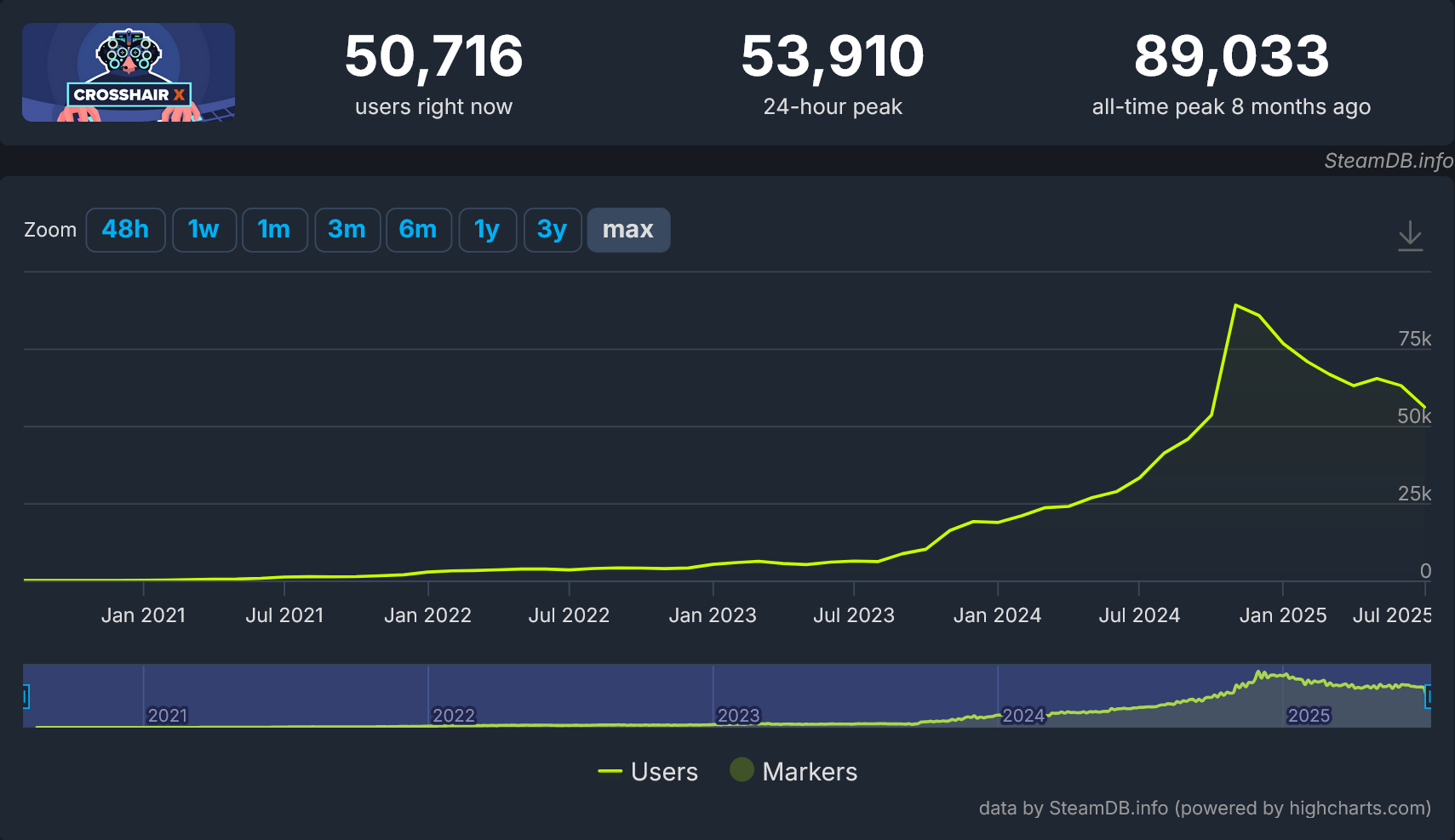Click the Jul 2022 axis label
The width and height of the screenshot is (1455, 840).
pos(569,615)
